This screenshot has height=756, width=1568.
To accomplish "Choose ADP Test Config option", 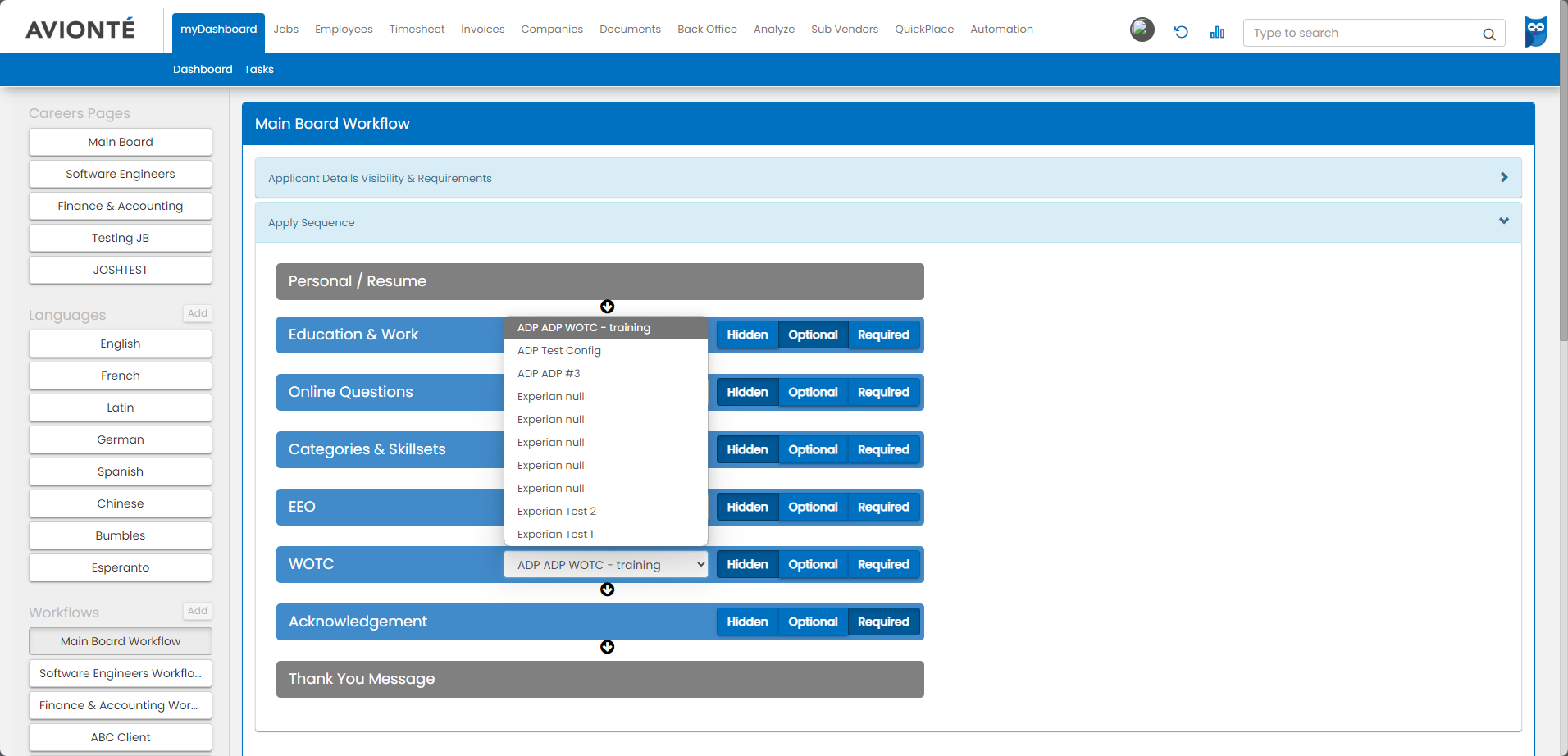I will pyautogui.click(x=606, y=350).
